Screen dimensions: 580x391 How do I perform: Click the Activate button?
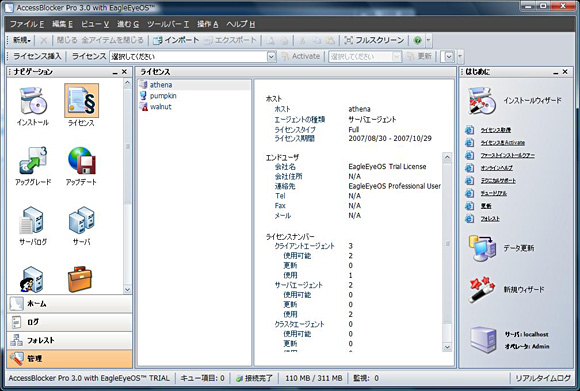[x=301, y=56]
